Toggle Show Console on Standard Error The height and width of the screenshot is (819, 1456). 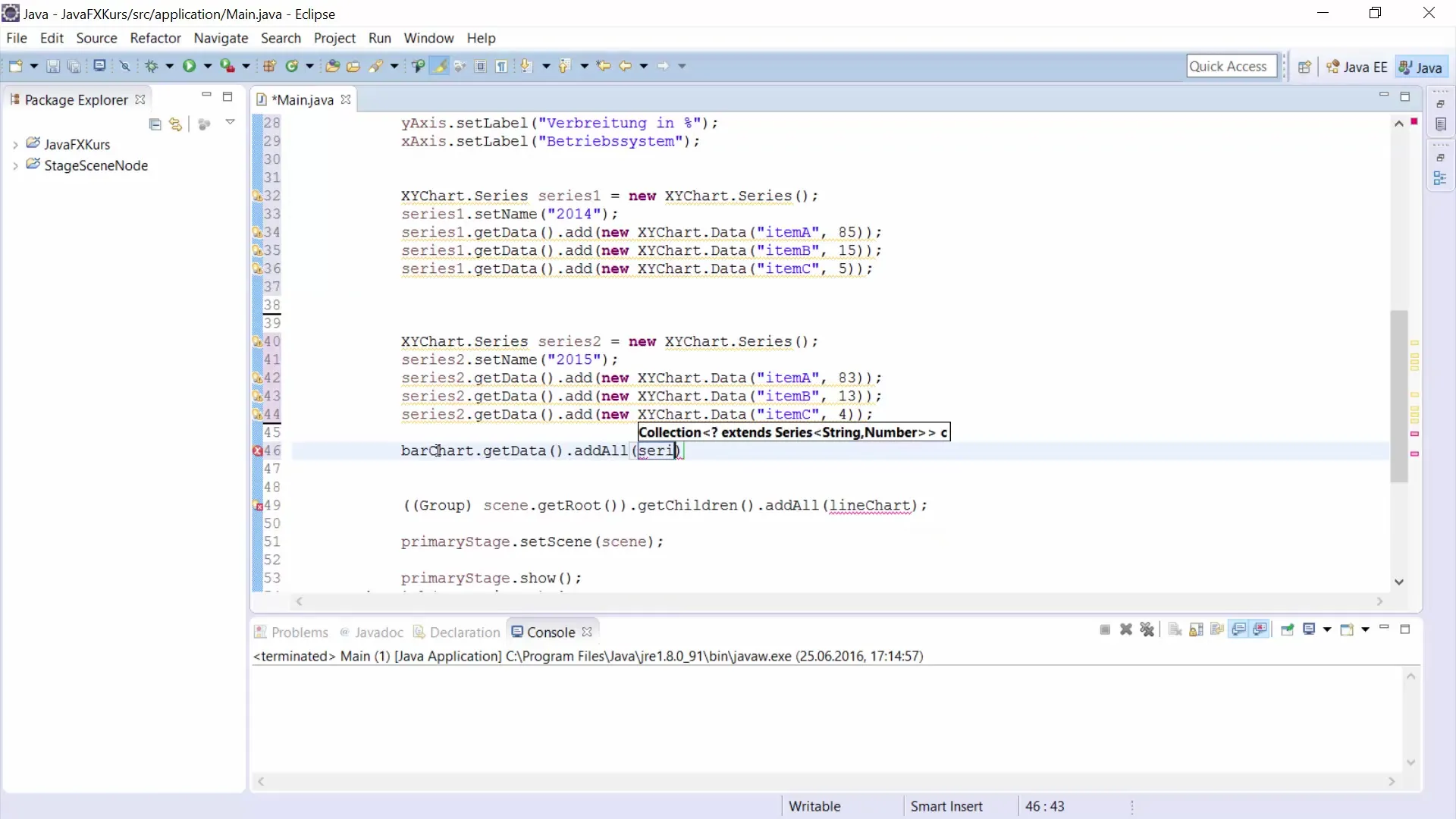tap(1260, 629)
